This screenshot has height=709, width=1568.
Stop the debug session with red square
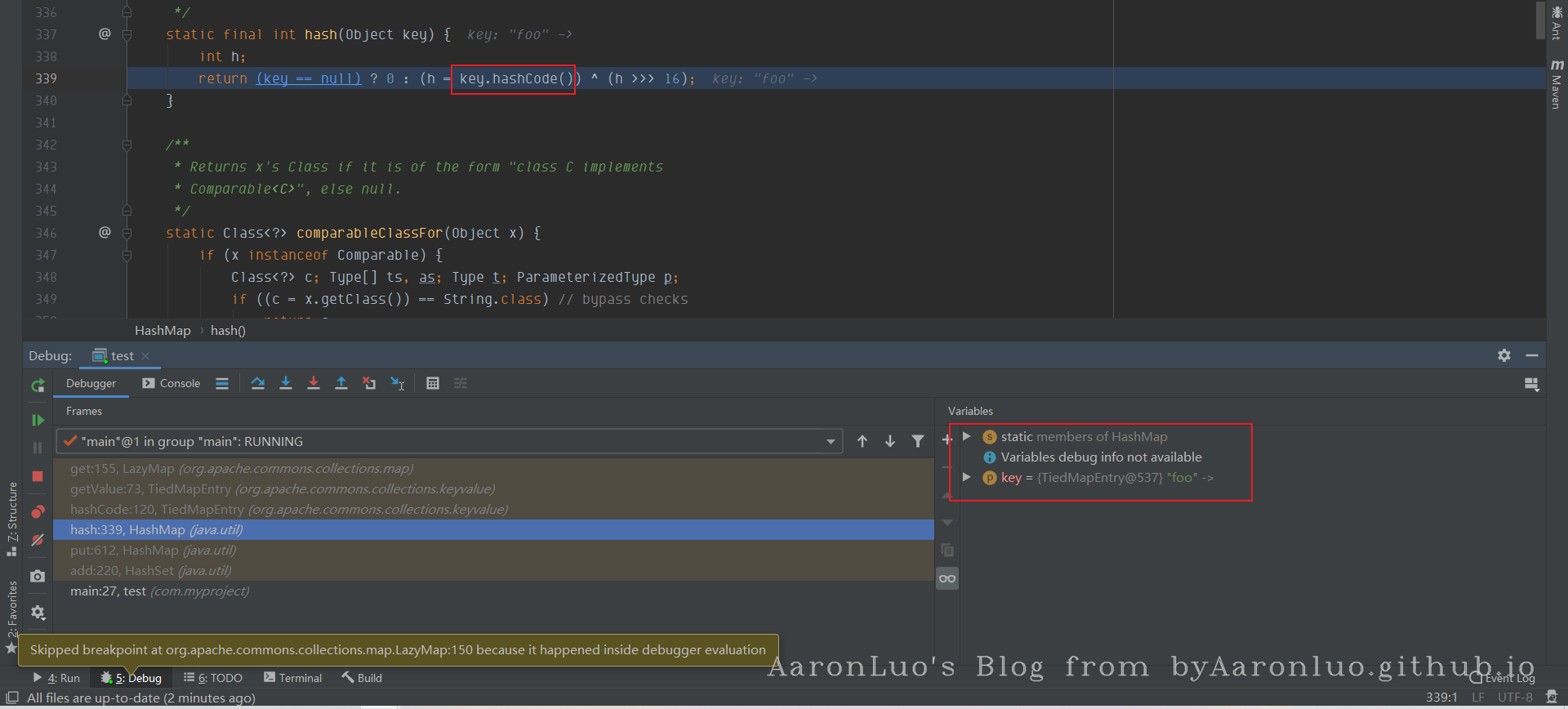(x=38, y=476)
